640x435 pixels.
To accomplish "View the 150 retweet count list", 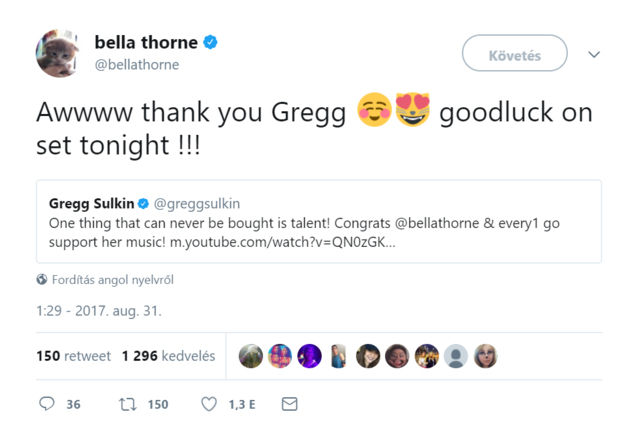I will click(73, 356).
